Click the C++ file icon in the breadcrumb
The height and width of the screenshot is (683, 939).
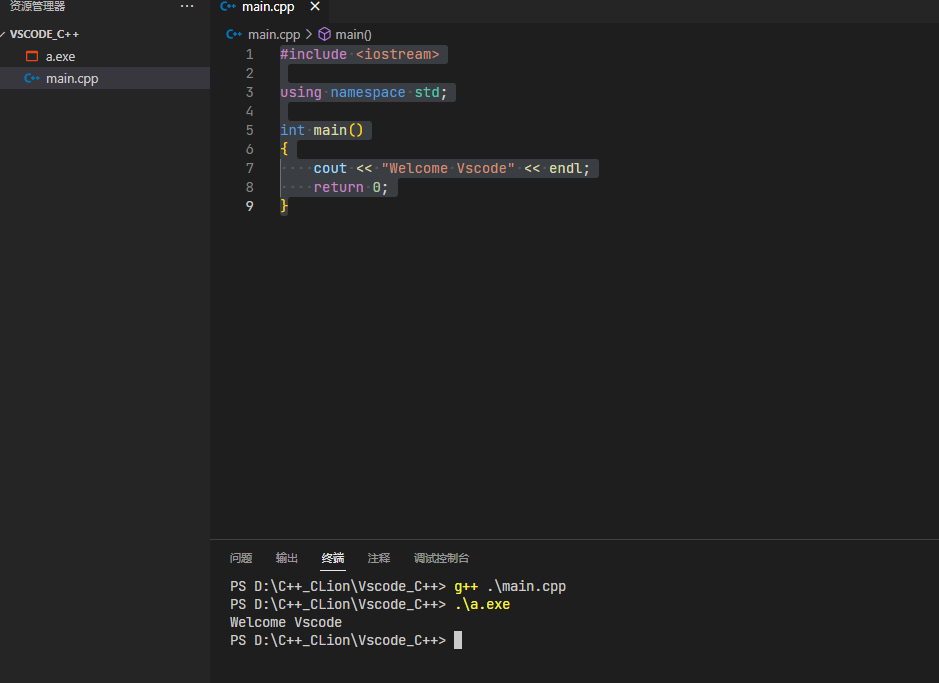(x=235, y=34)
